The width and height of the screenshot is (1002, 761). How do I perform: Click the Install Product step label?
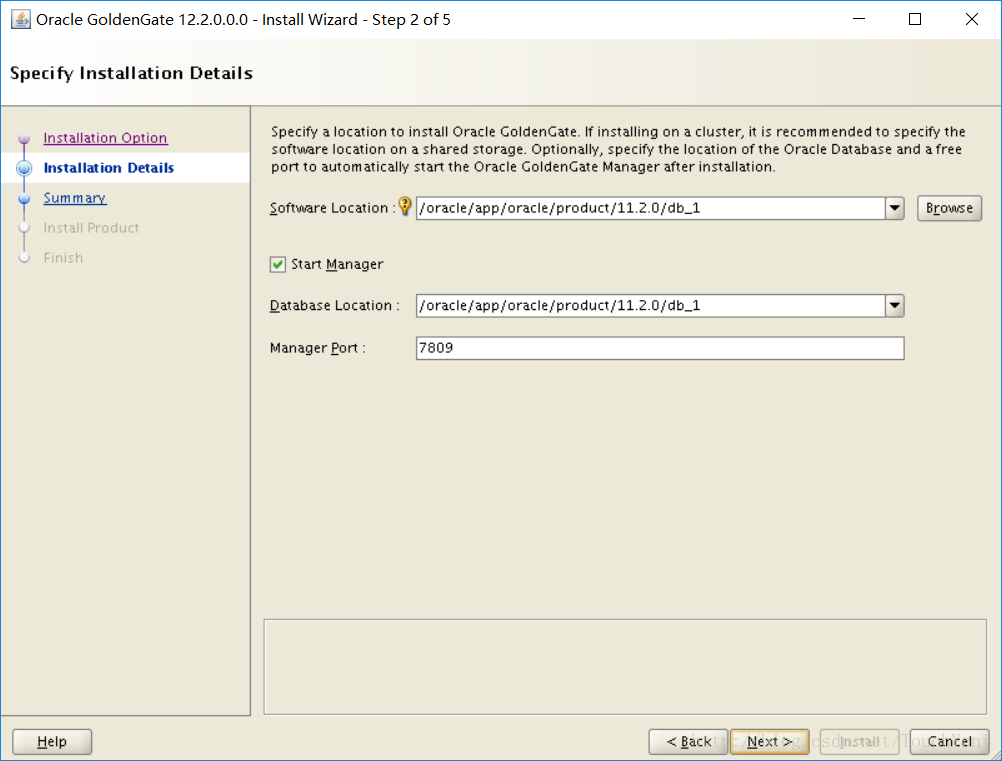(91, 228)
